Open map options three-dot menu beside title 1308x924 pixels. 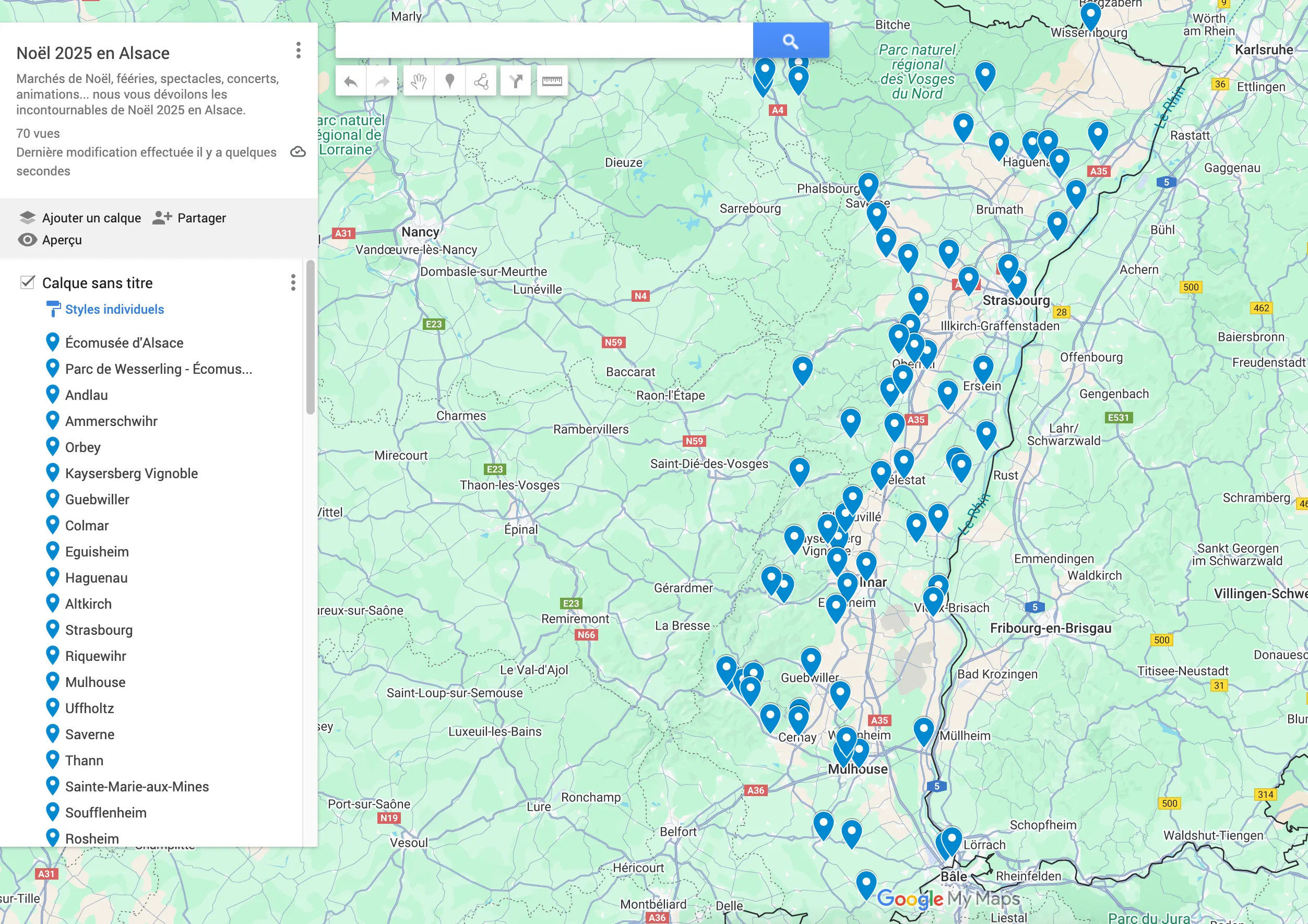tap(298, 51)
